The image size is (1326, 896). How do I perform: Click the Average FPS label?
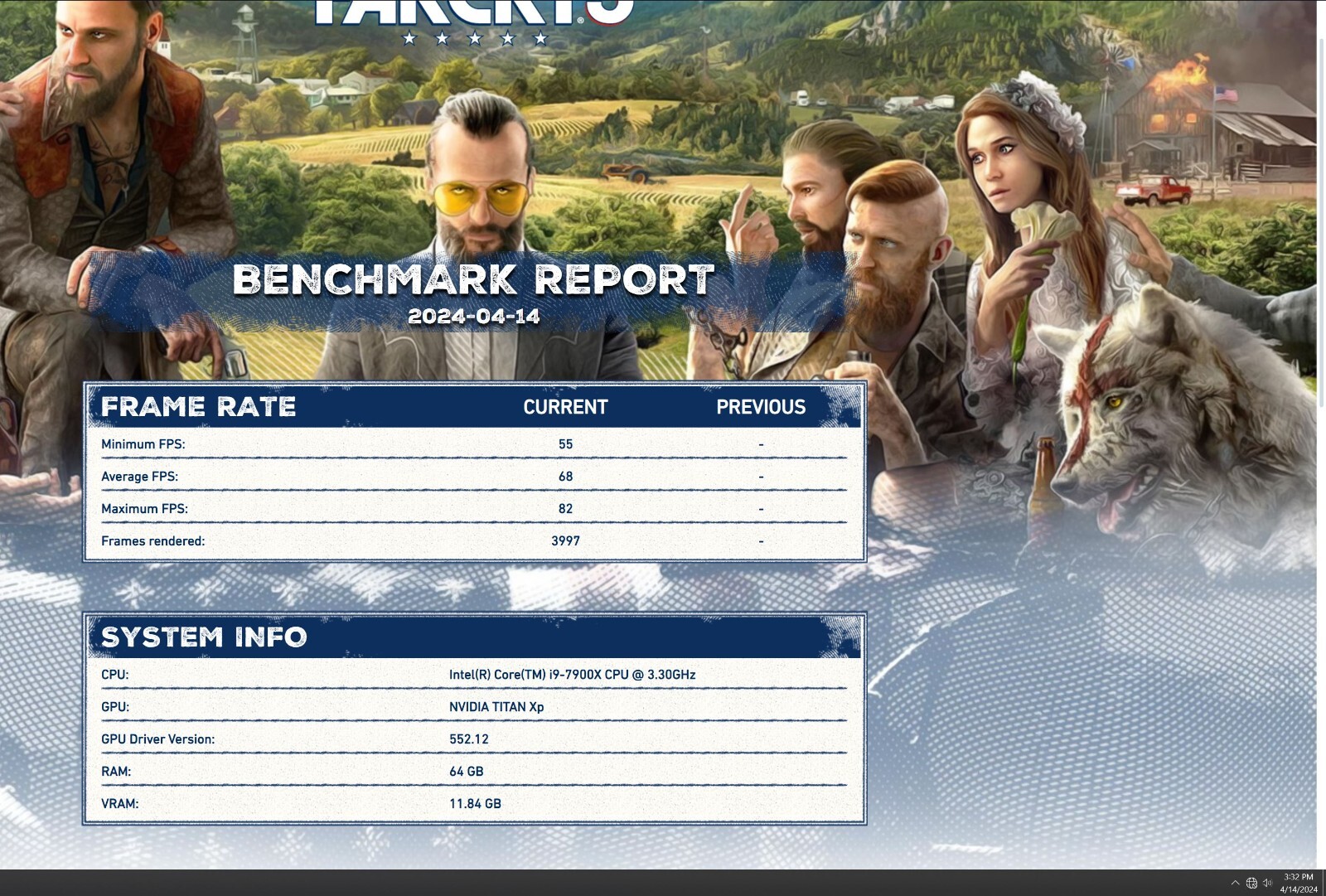139,477
